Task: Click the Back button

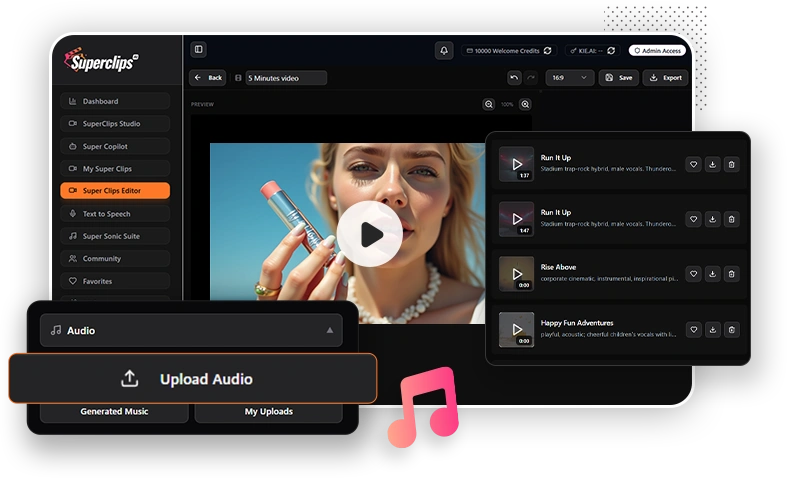Action: 208,78
